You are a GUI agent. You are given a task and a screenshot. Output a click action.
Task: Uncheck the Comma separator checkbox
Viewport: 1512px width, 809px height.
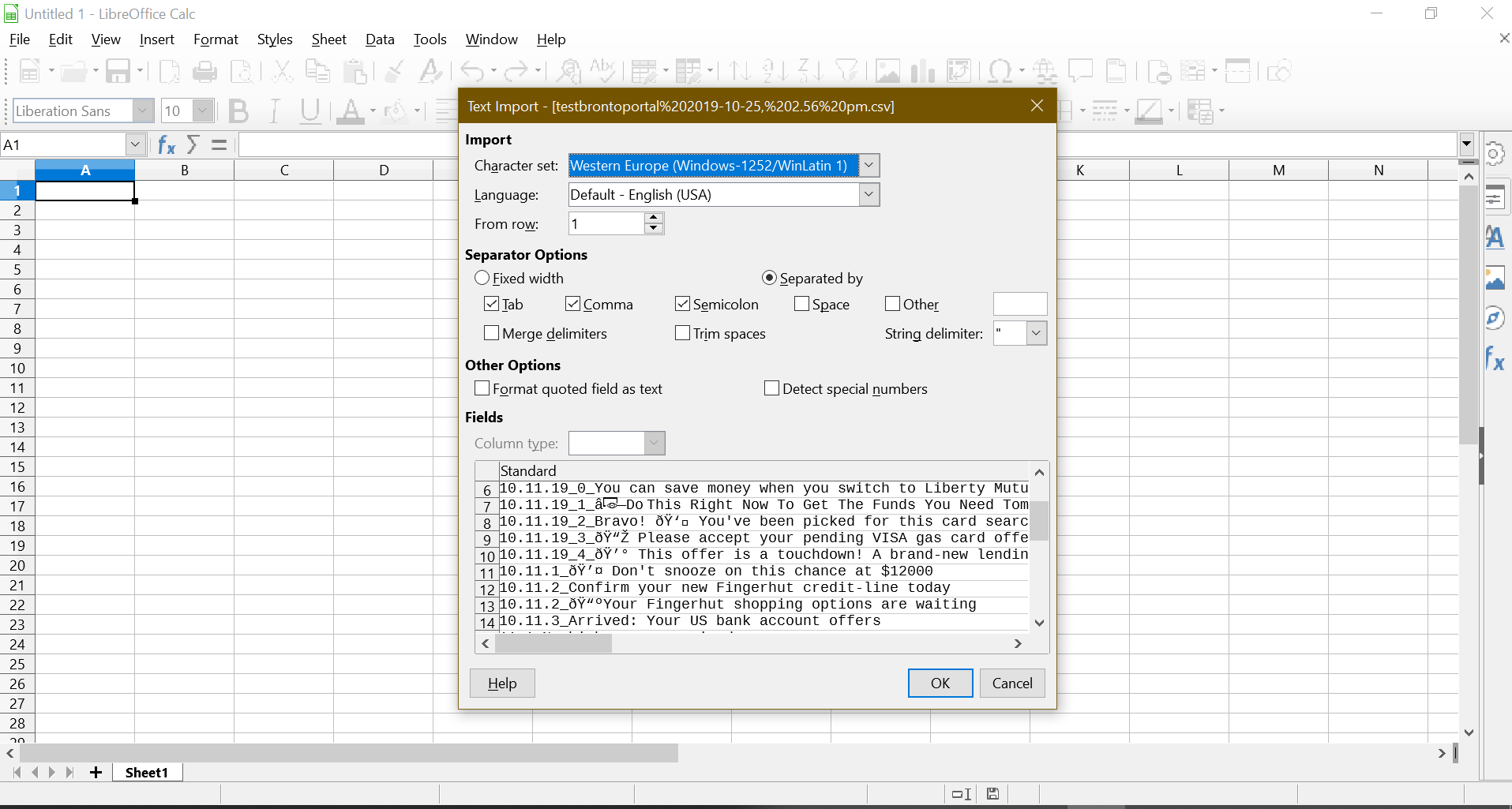(573, 304)
